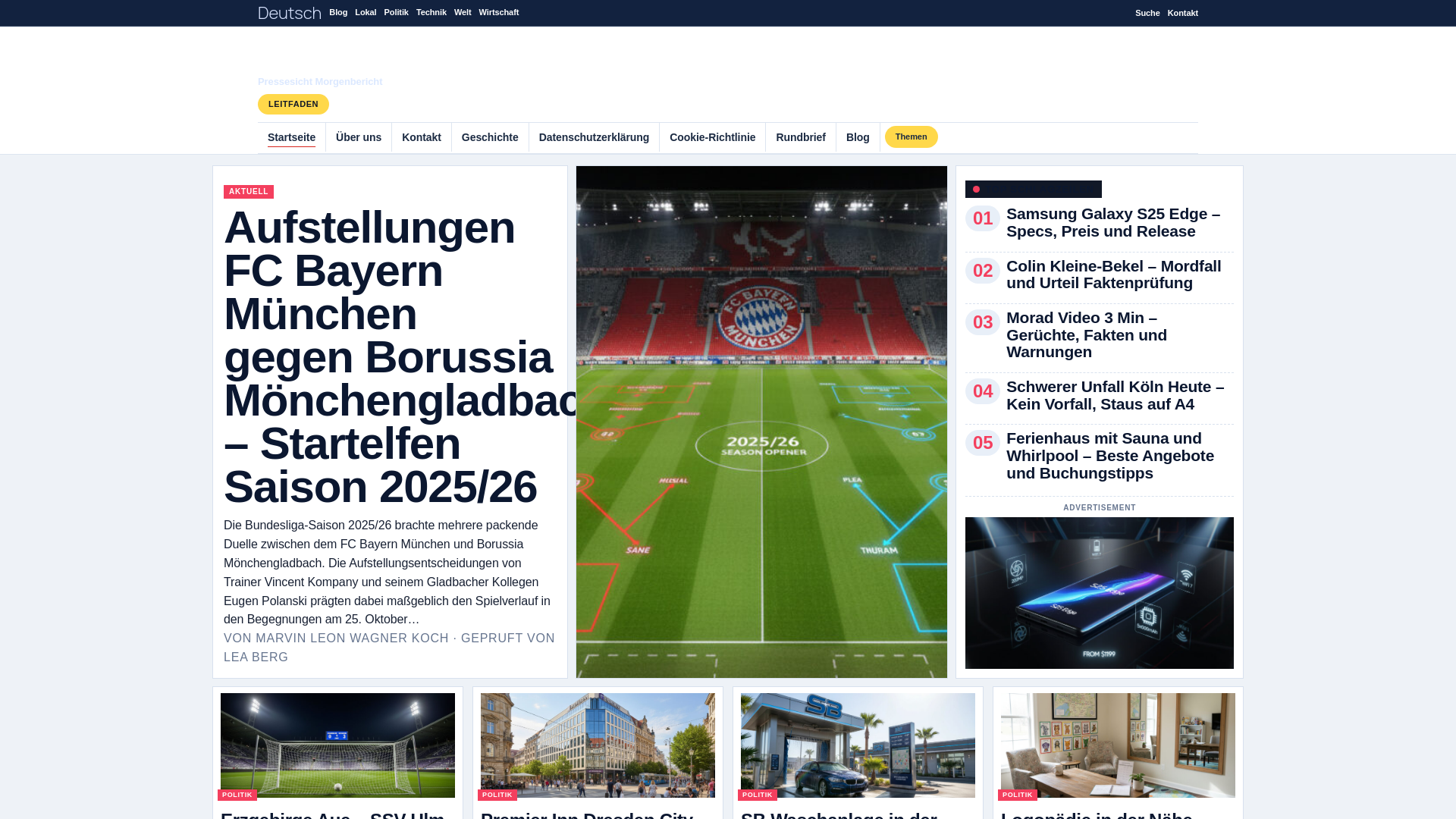Open the Ferienhaus mit Sauna und Whirlpool article
This screenshot has width=1456, height=819.
(1110, 456)
